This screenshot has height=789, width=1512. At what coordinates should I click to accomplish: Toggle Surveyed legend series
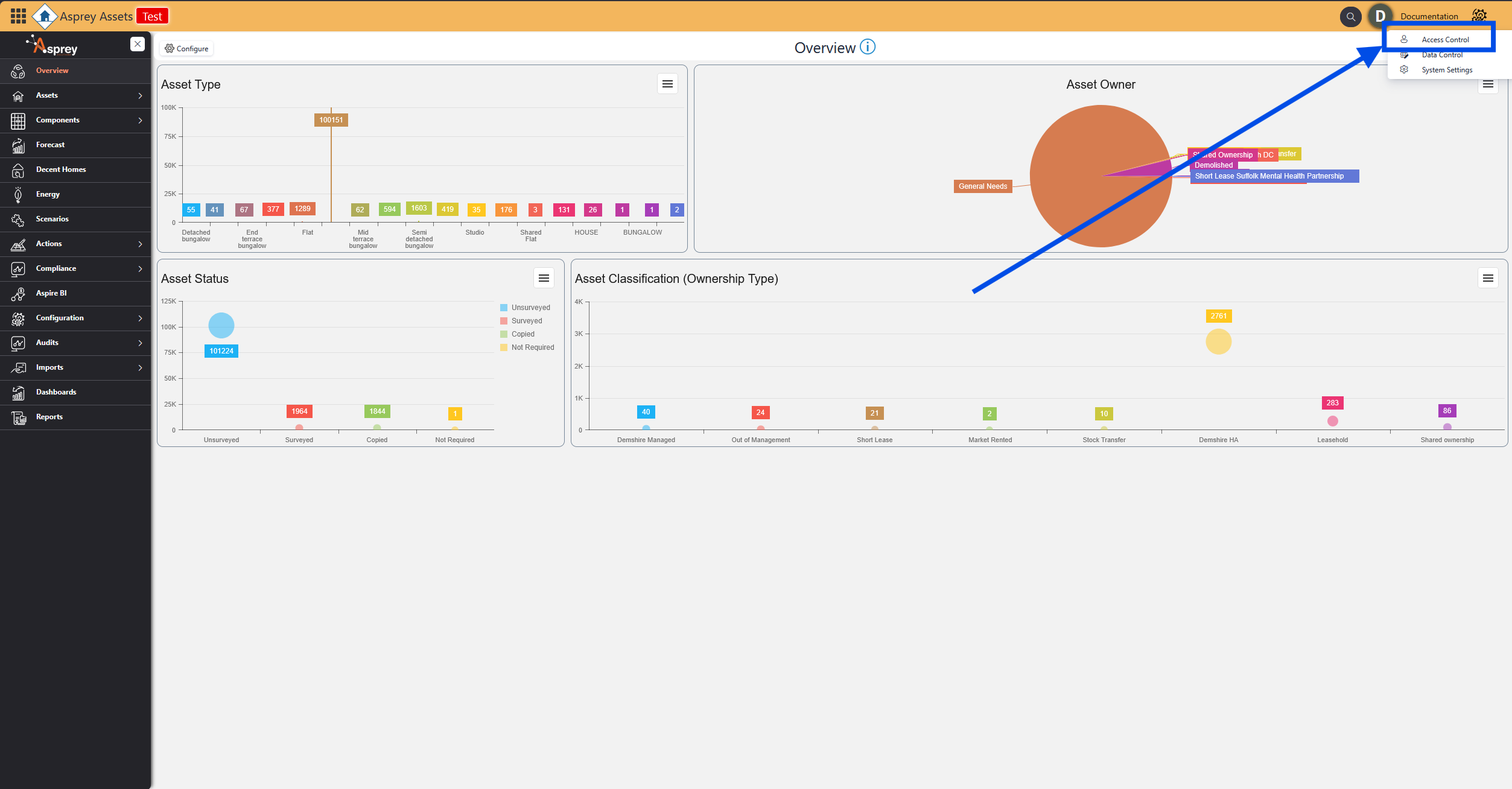click(526, 321)
